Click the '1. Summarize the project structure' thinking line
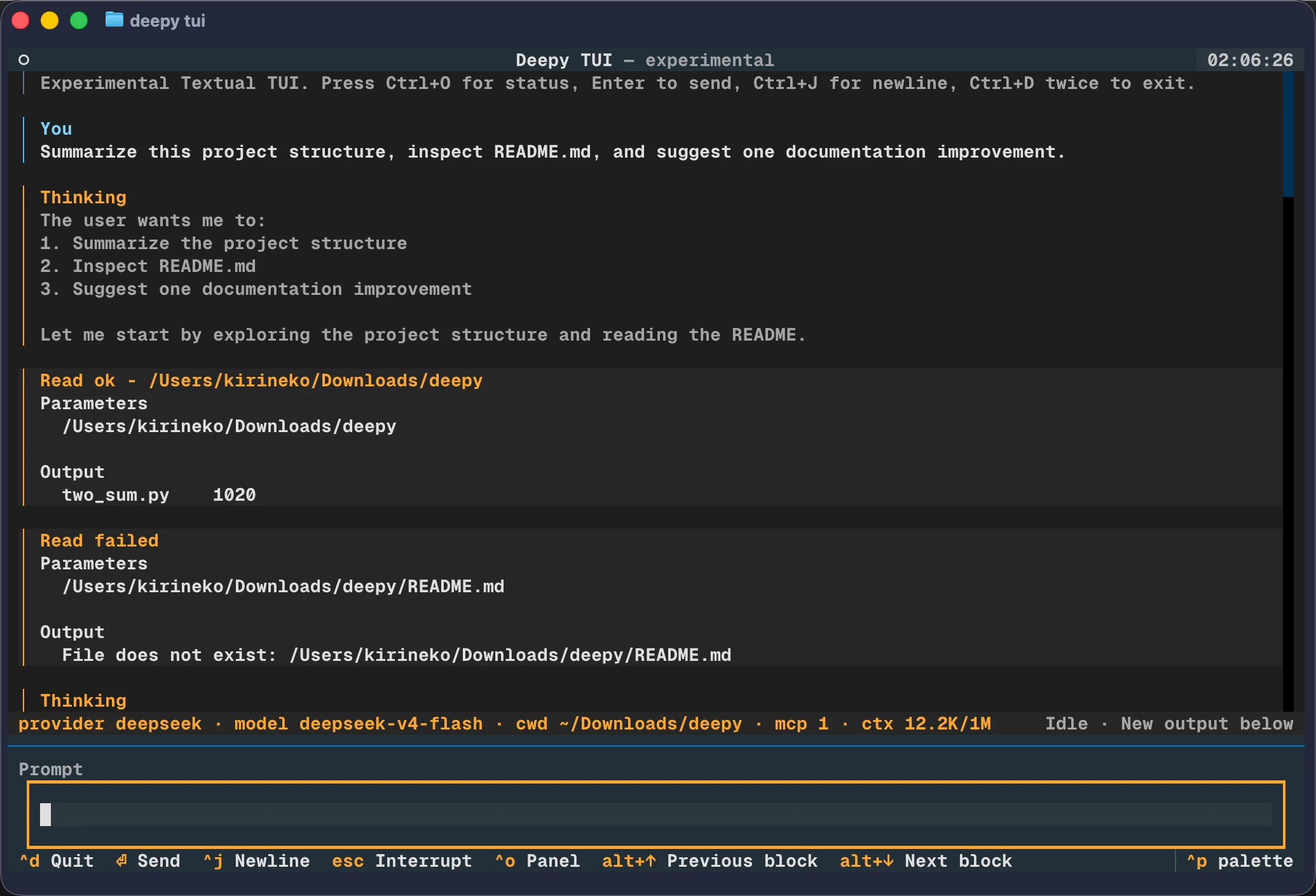 [x=224, y=243]
